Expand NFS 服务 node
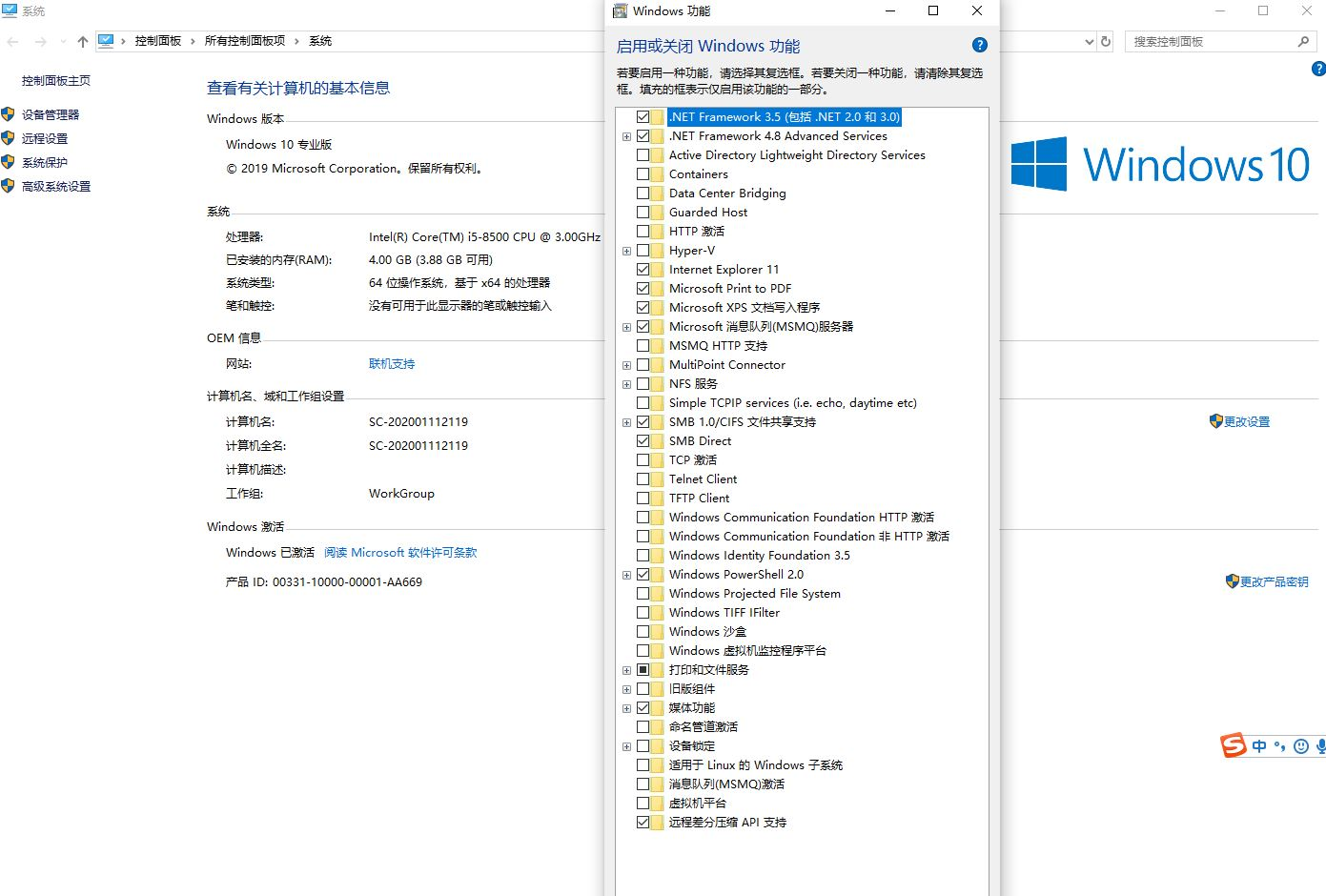 (x=626, y=384)
